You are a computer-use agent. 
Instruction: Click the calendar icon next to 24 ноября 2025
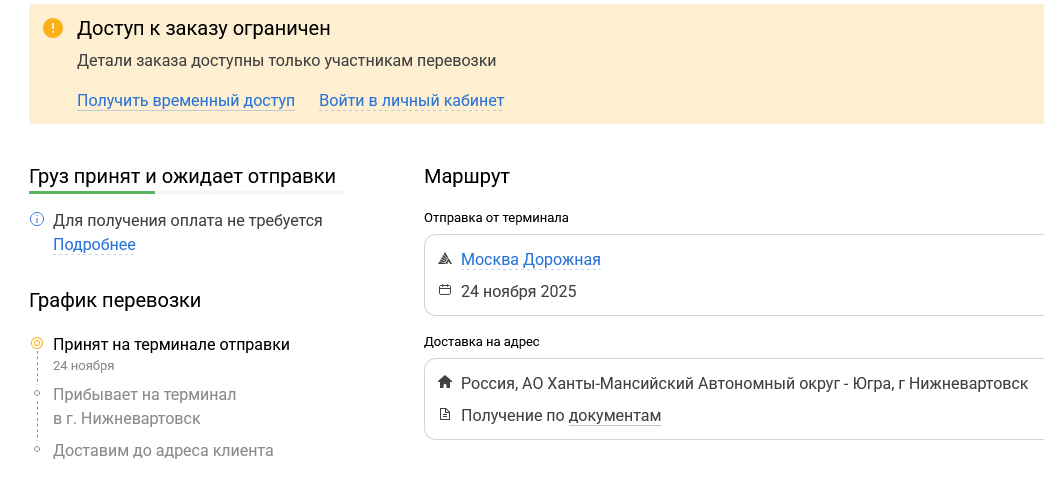(x=445, y=291)
